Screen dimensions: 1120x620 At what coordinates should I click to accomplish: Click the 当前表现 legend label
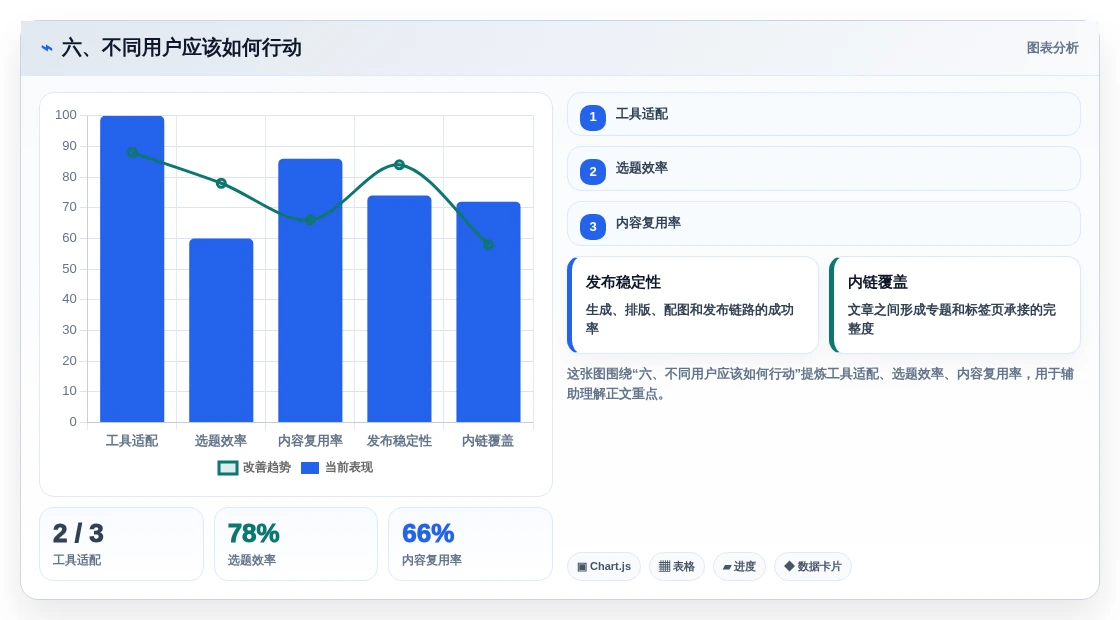349,467
